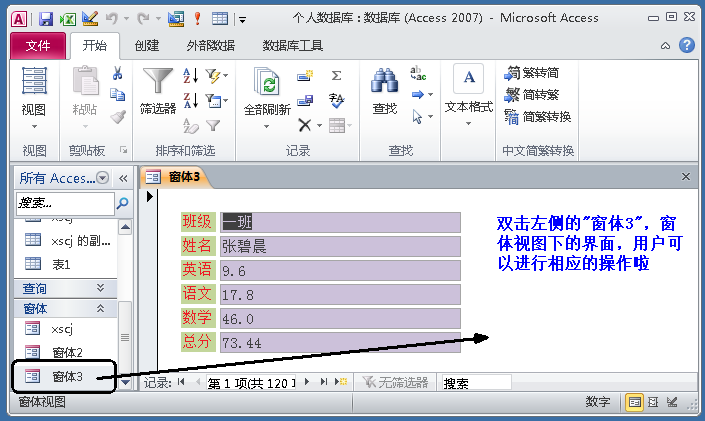
Task: Click the Delete record X icon
Action: tap(305, 125)
